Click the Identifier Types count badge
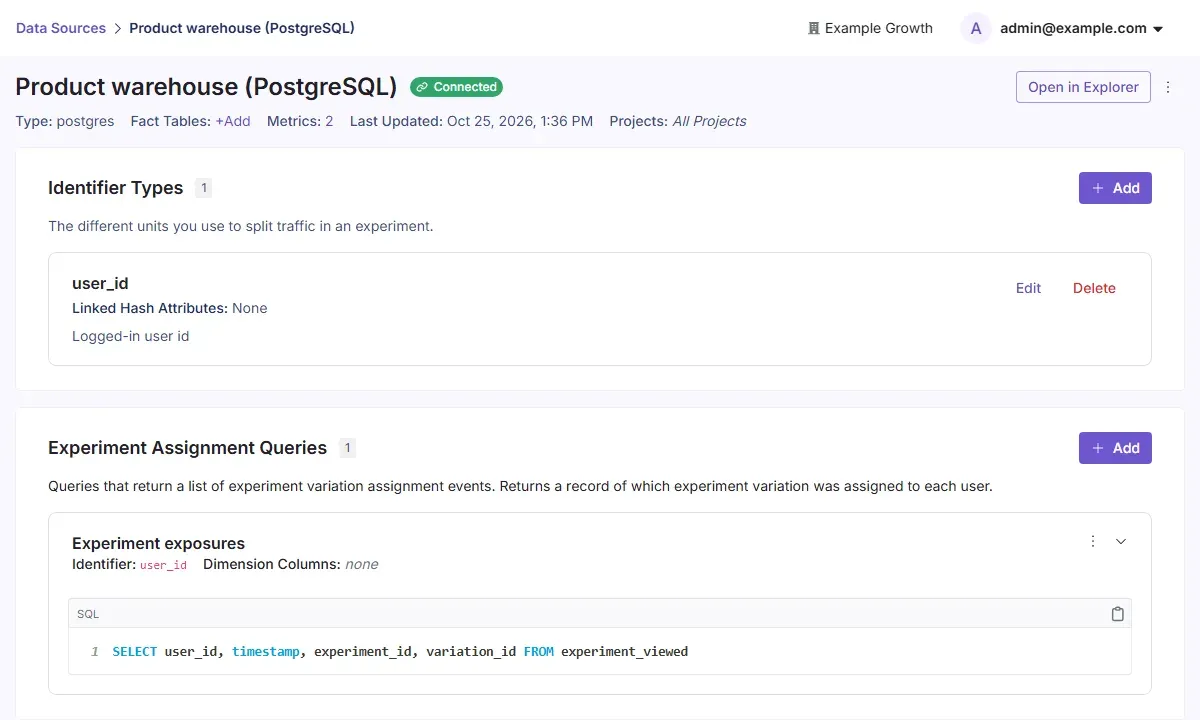 click(x=203, y=188)
